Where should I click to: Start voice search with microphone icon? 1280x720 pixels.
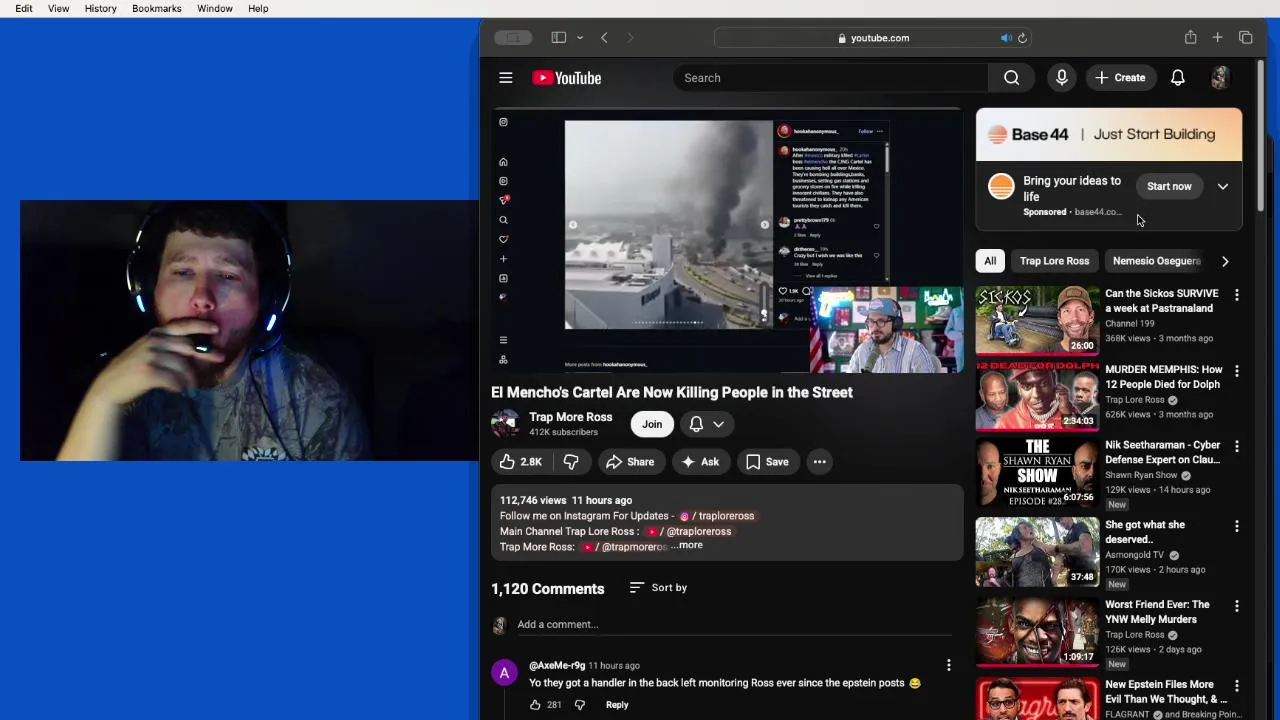click(x=1062, y=78)
